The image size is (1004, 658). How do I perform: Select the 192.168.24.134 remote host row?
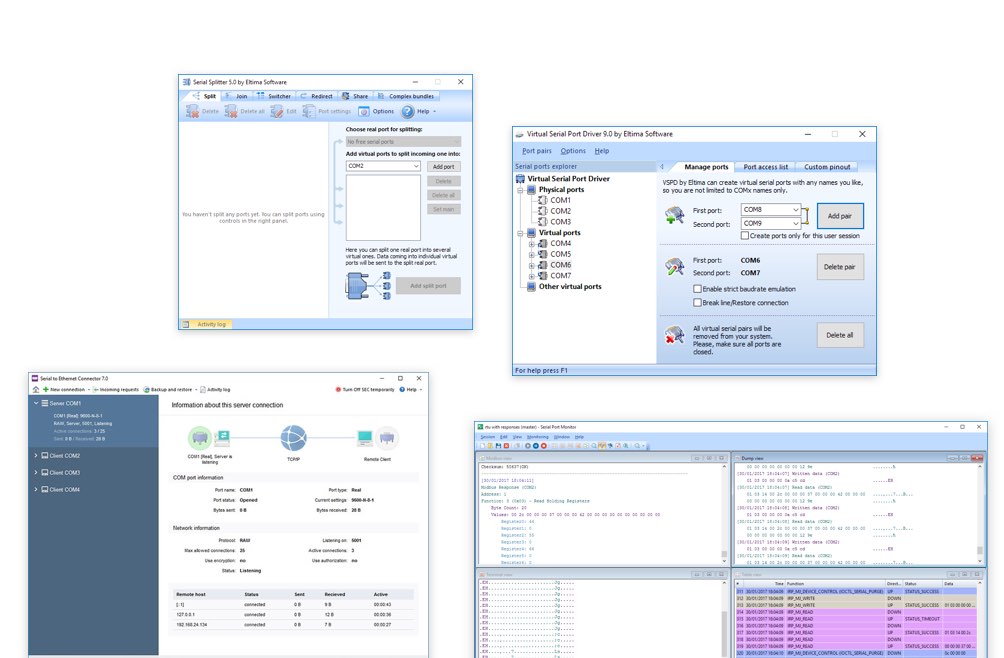pos(295,625)
